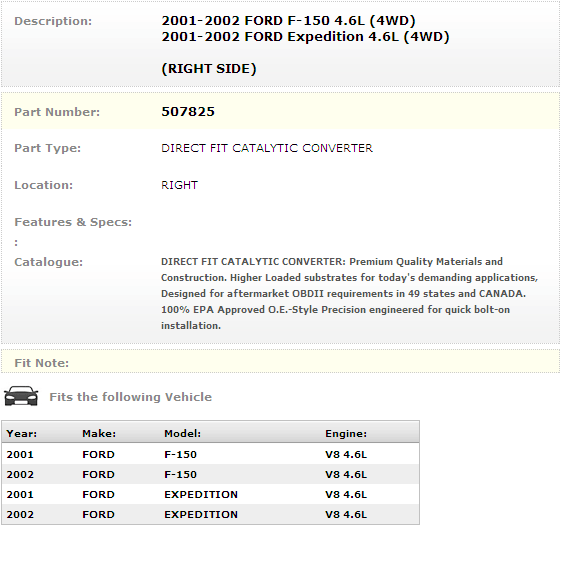Click the Model column header
570x588 pixels.
click(x=183, y=434)
